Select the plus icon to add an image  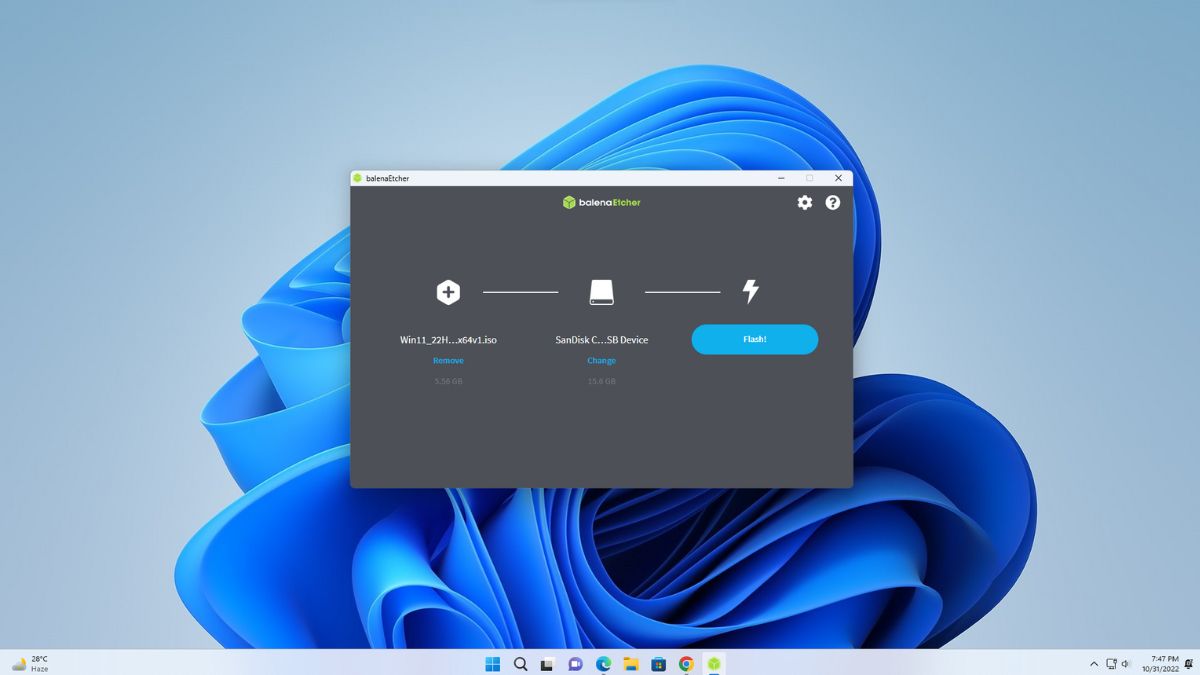coord(448,292)
